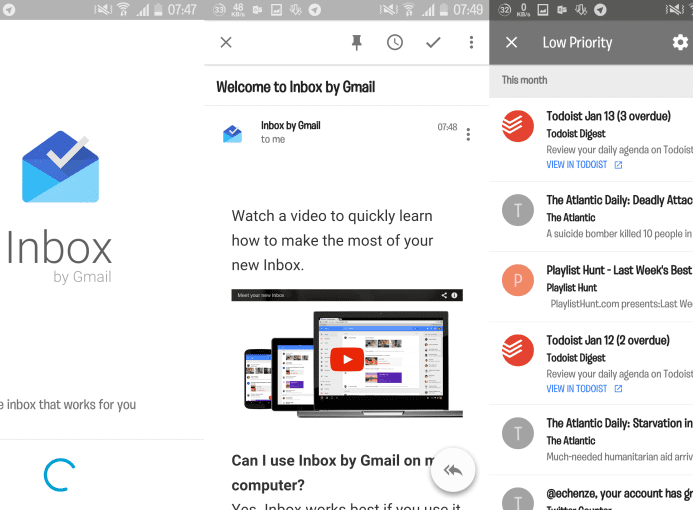Open Todoist Jan 13 (3 overdue) email
The image size is (693, 510).
(591, 139)
